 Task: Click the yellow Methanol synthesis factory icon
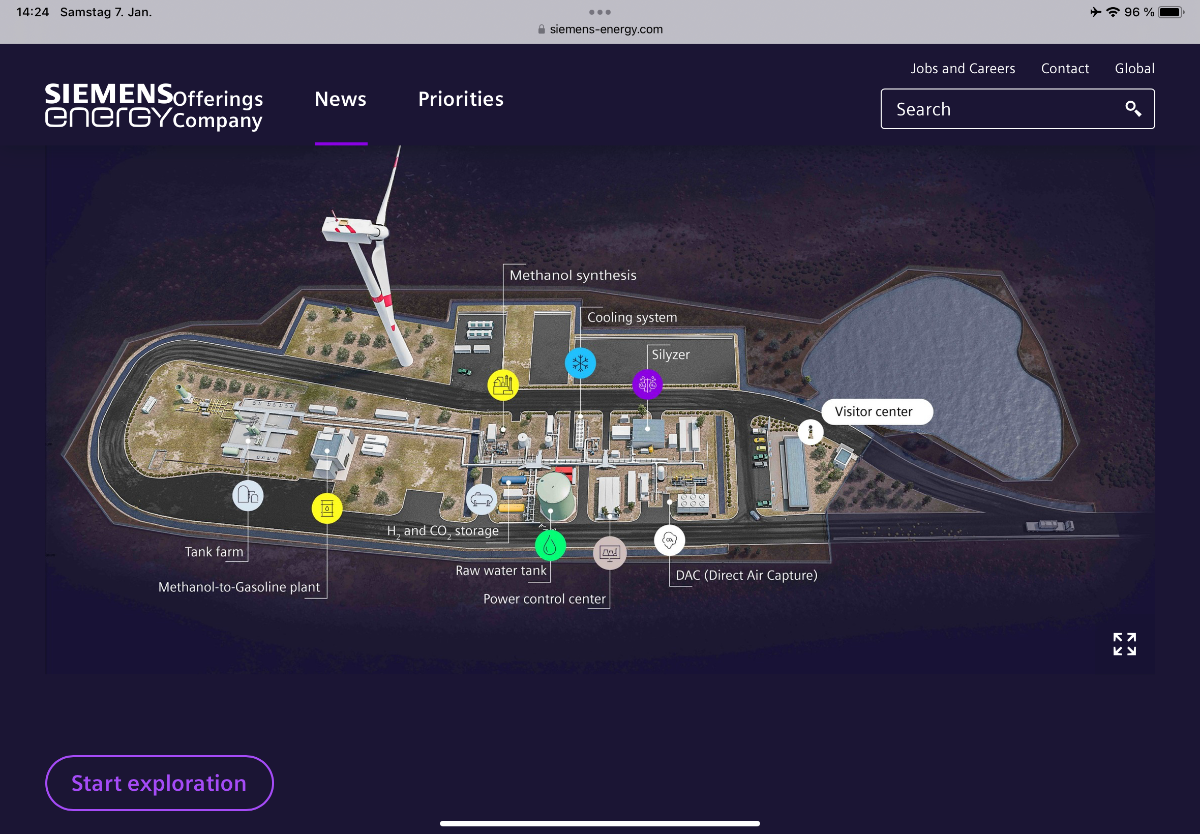[x=503, y=385]
